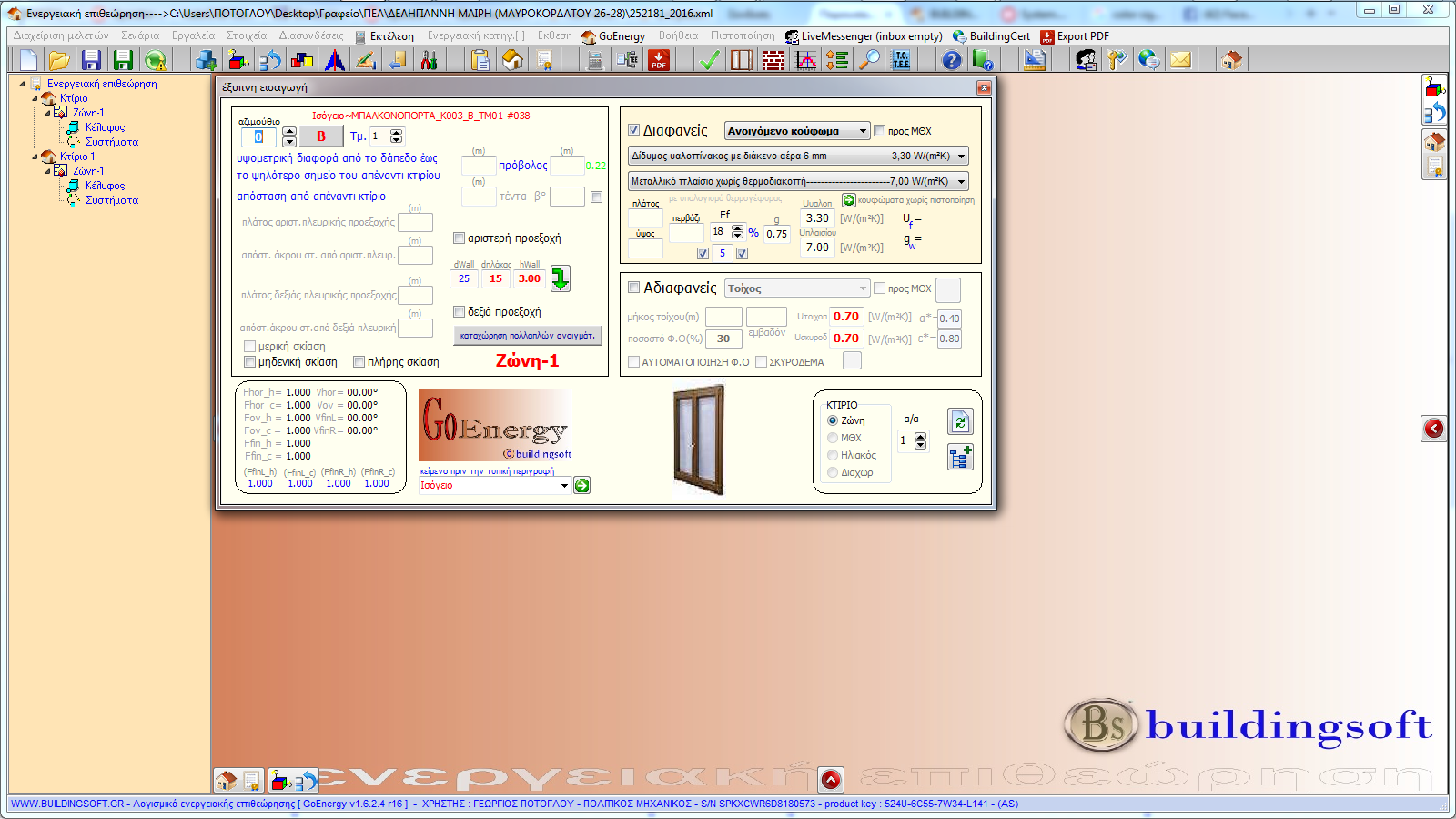1456x819 pixels.
Task: Click the Export PDF toolbar icon
Action: [x=659, y=60]
